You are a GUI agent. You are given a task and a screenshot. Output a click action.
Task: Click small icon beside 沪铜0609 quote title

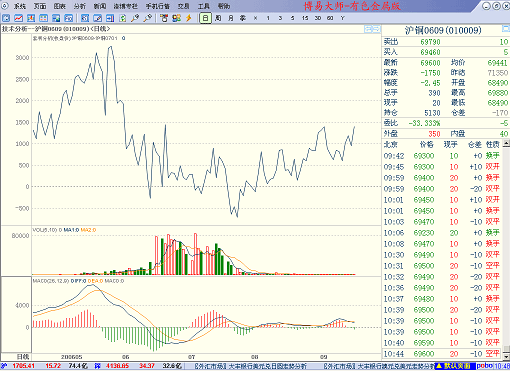tap(506, 29)
